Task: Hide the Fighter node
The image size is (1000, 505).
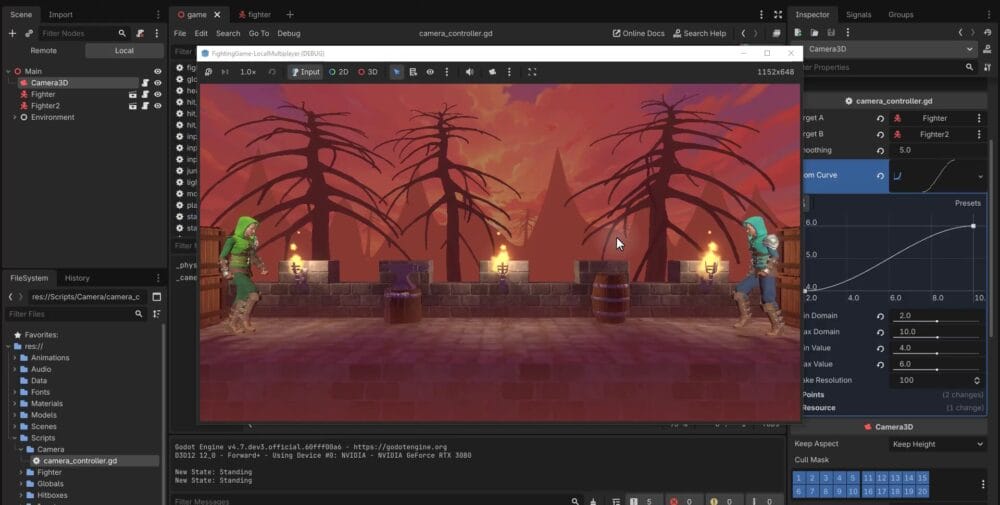Action: [158, 94]
